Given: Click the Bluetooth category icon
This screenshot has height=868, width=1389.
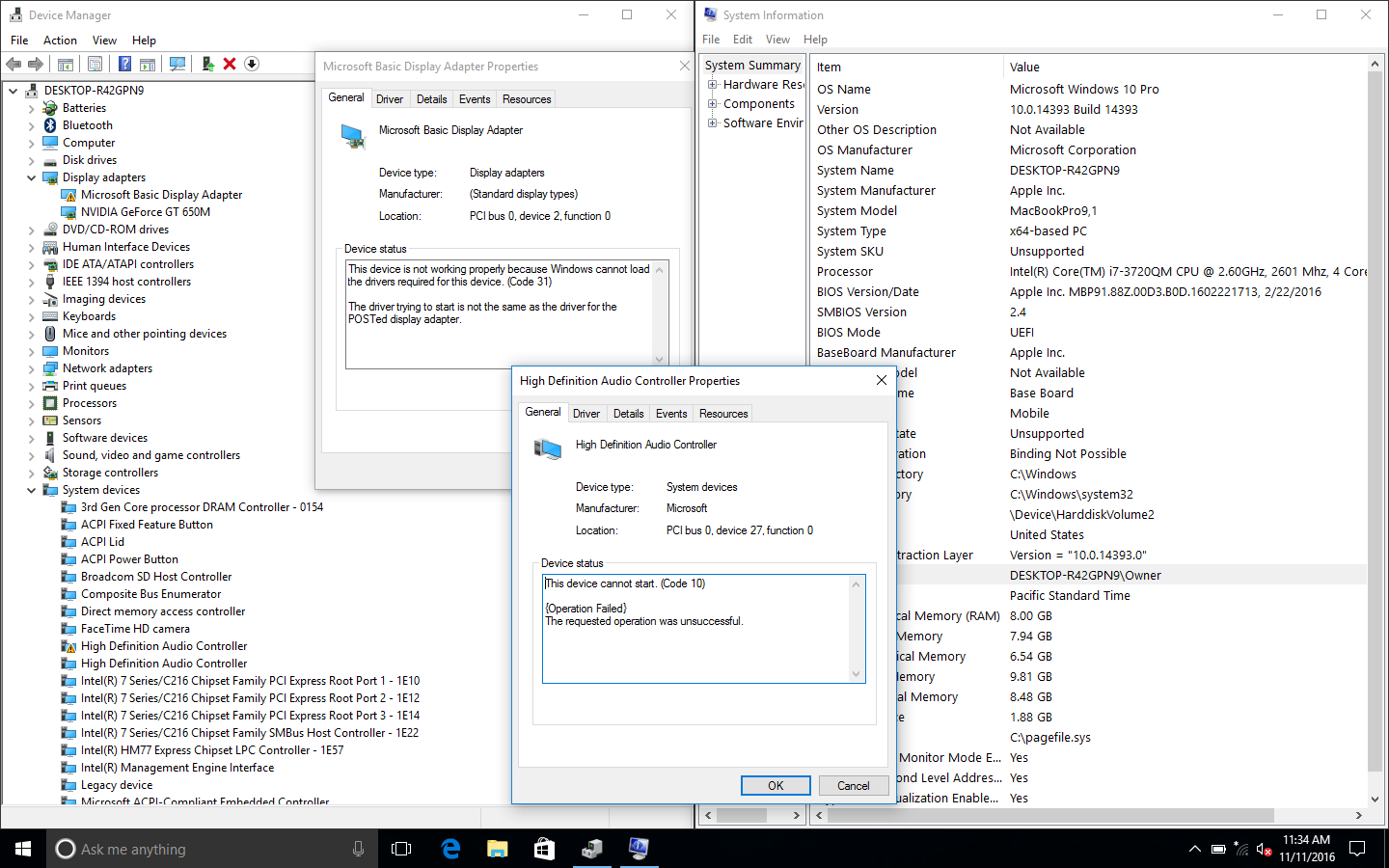Looking at the screenshot, I should click(x=50, y=125).
